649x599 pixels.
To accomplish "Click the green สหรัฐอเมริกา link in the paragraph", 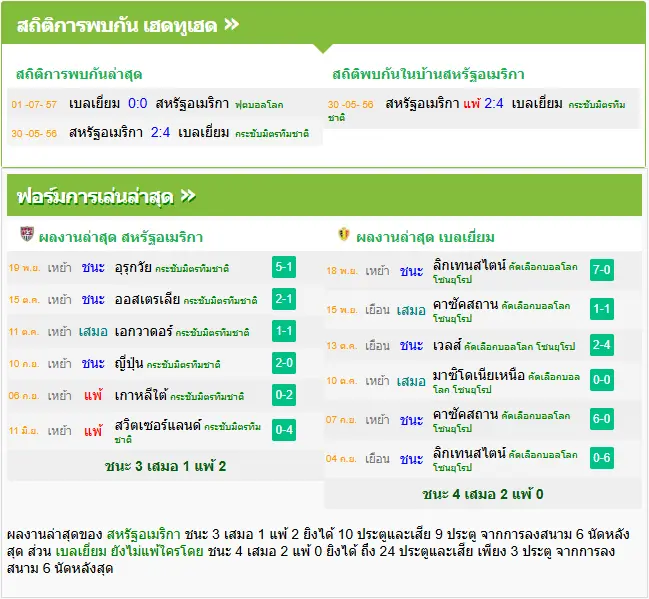I will (143, 534).
